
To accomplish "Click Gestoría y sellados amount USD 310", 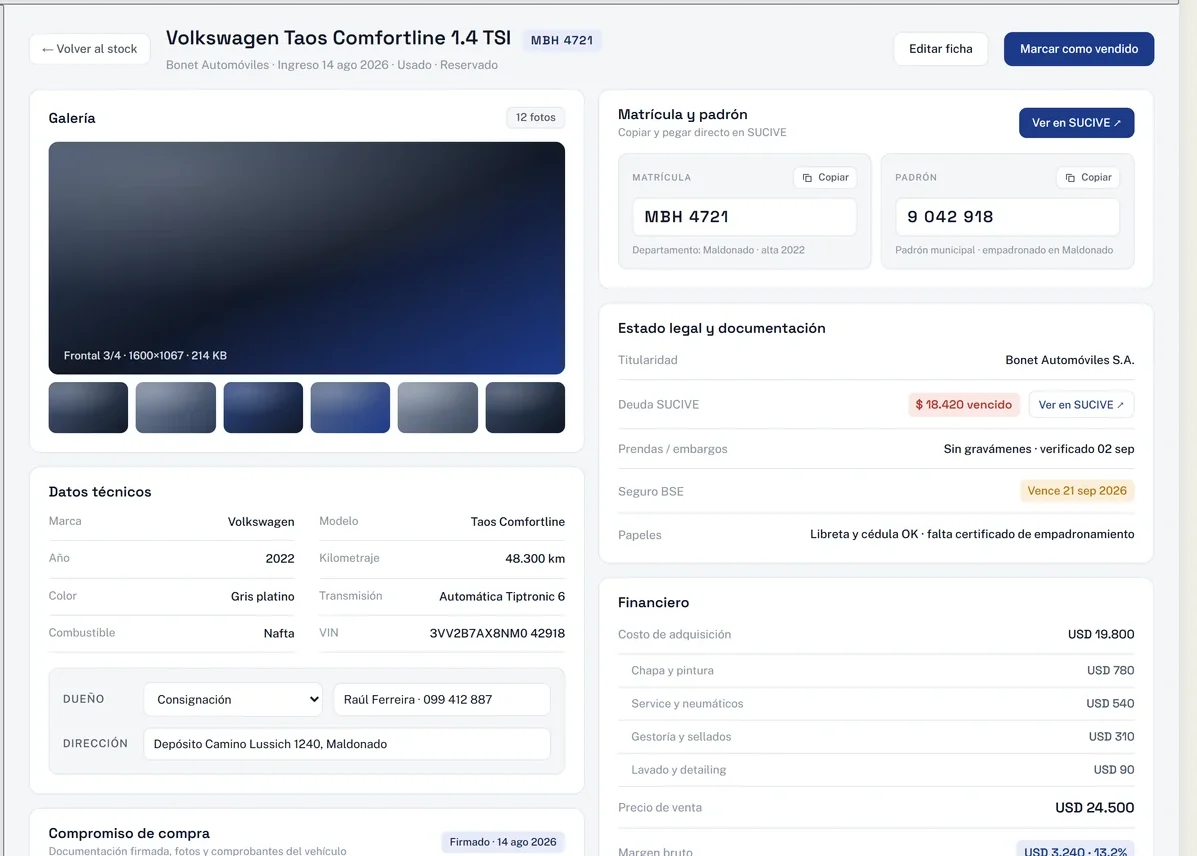I will coord(1111,737).
